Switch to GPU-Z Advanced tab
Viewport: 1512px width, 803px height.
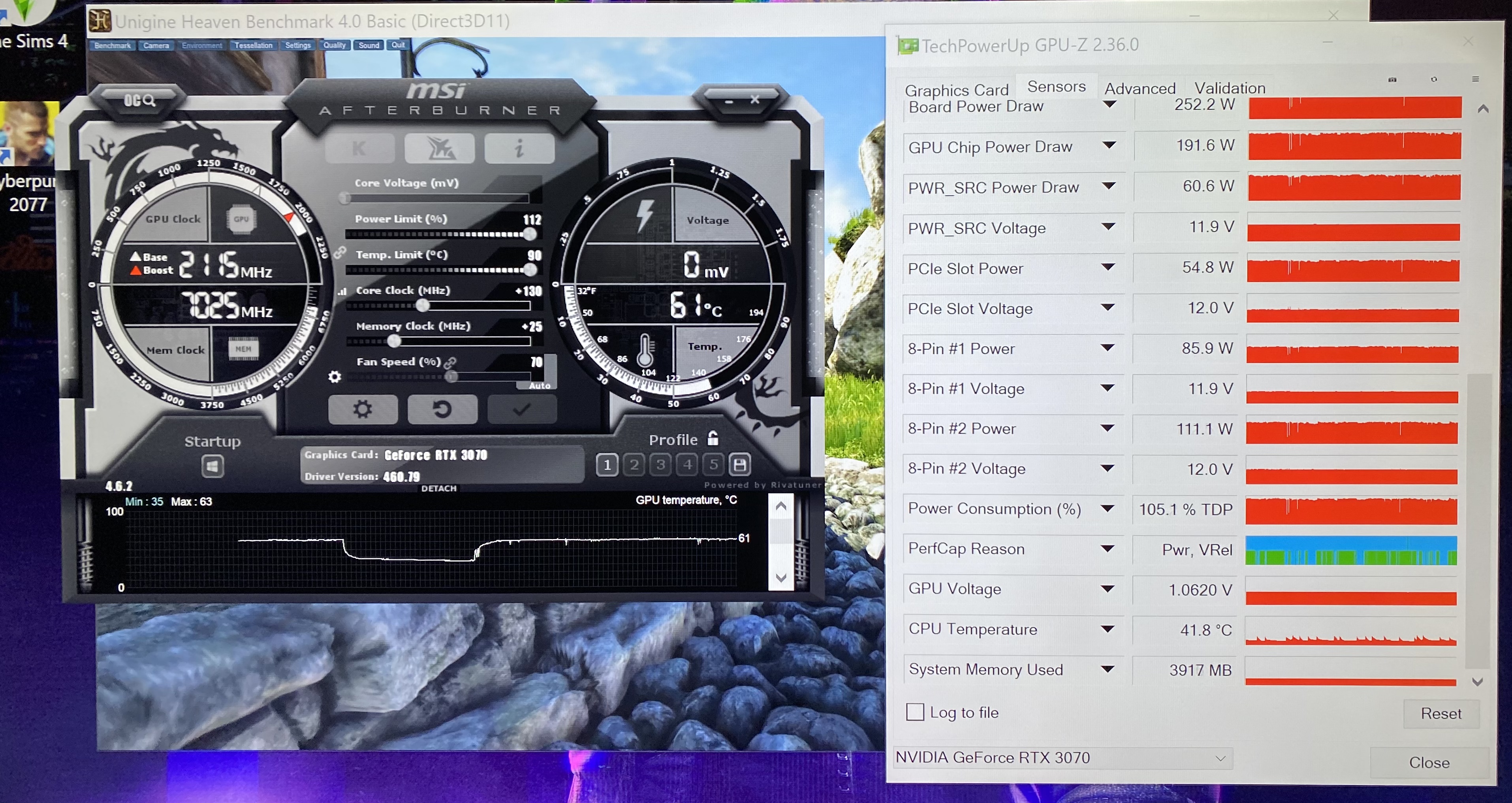pos(1140,89)
